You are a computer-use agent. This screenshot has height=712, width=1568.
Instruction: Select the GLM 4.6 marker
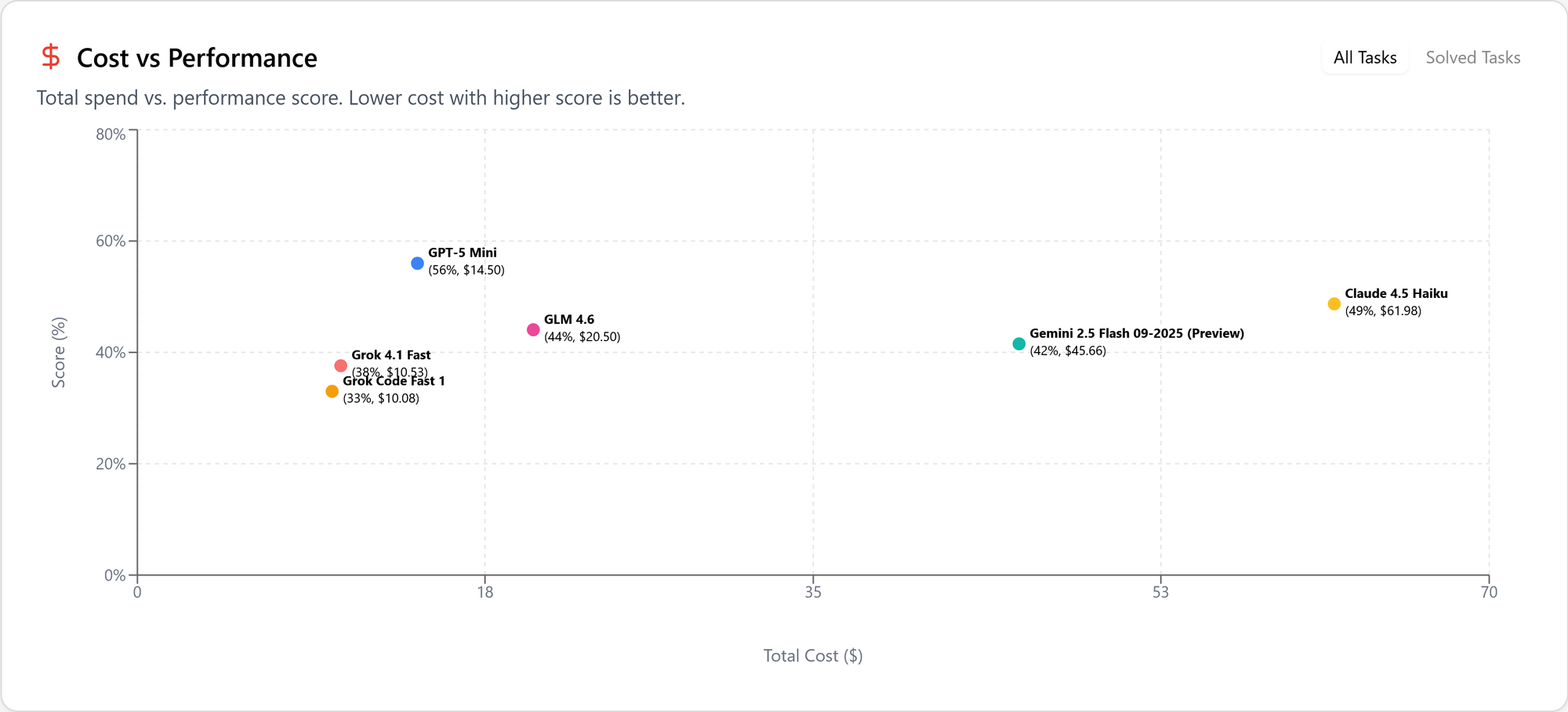tap(533, 329)
